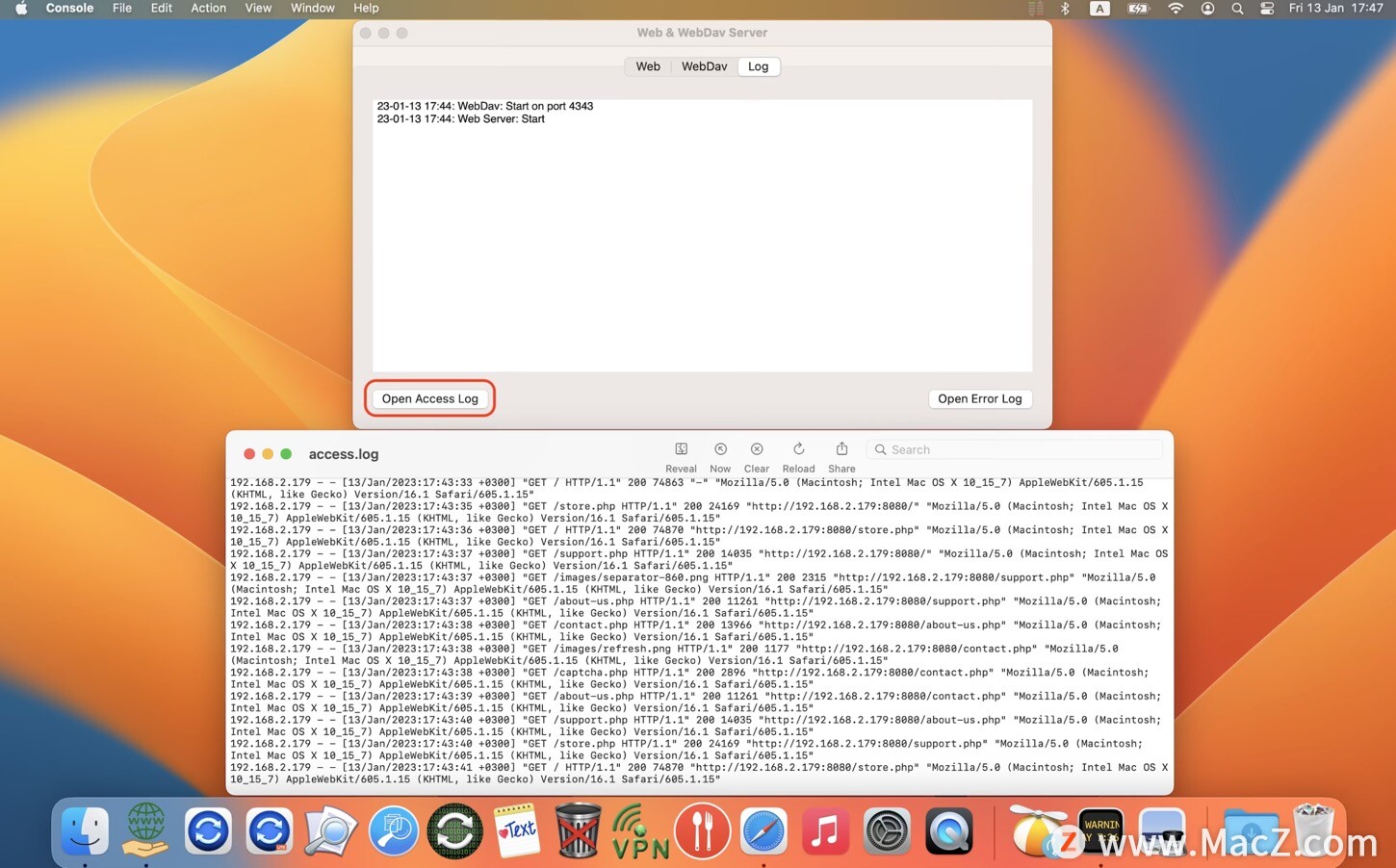Click the Search field in access.log window

click(x=1014, y=449)
